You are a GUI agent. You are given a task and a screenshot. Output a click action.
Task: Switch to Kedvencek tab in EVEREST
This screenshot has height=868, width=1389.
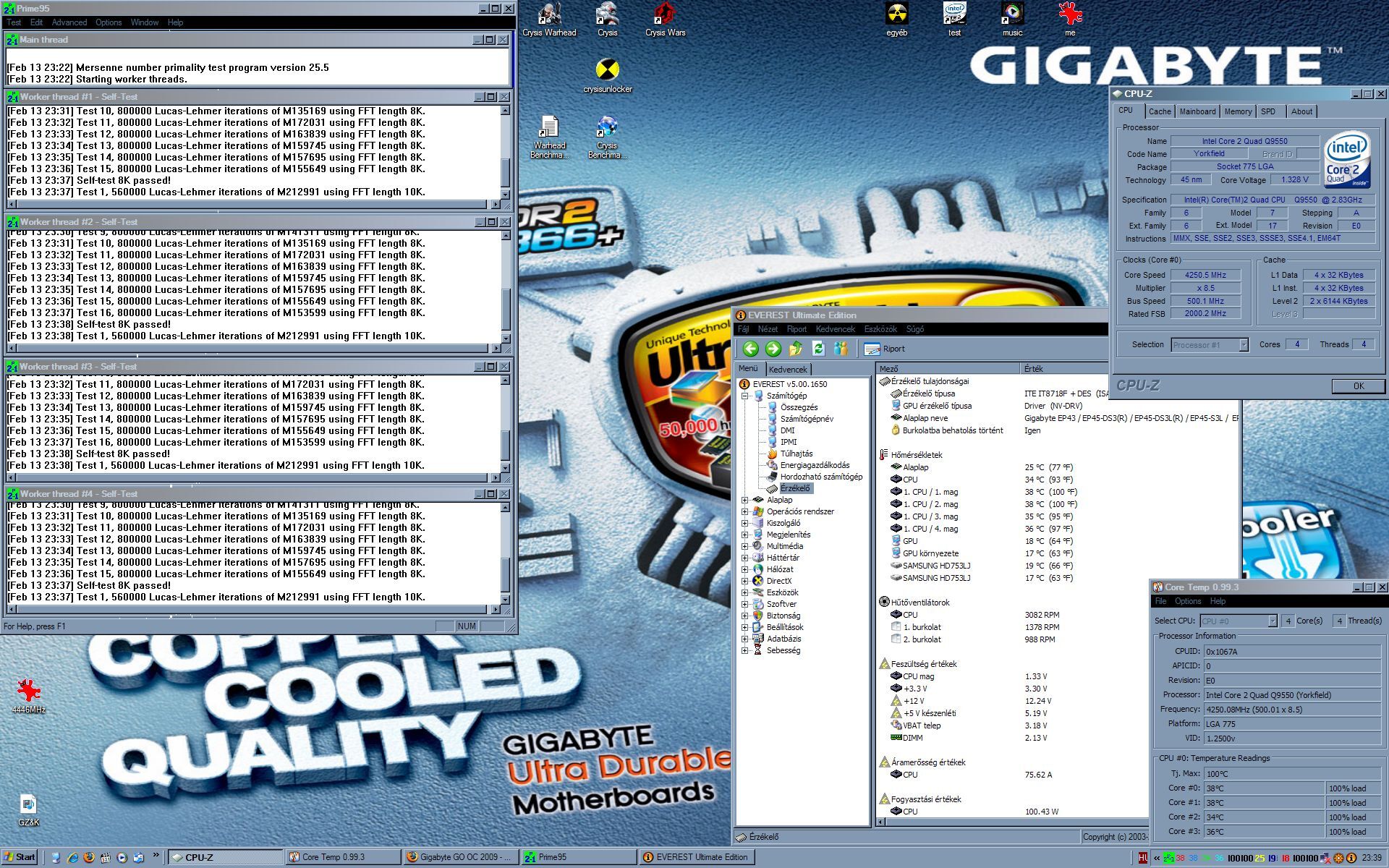tap(787, 369)
